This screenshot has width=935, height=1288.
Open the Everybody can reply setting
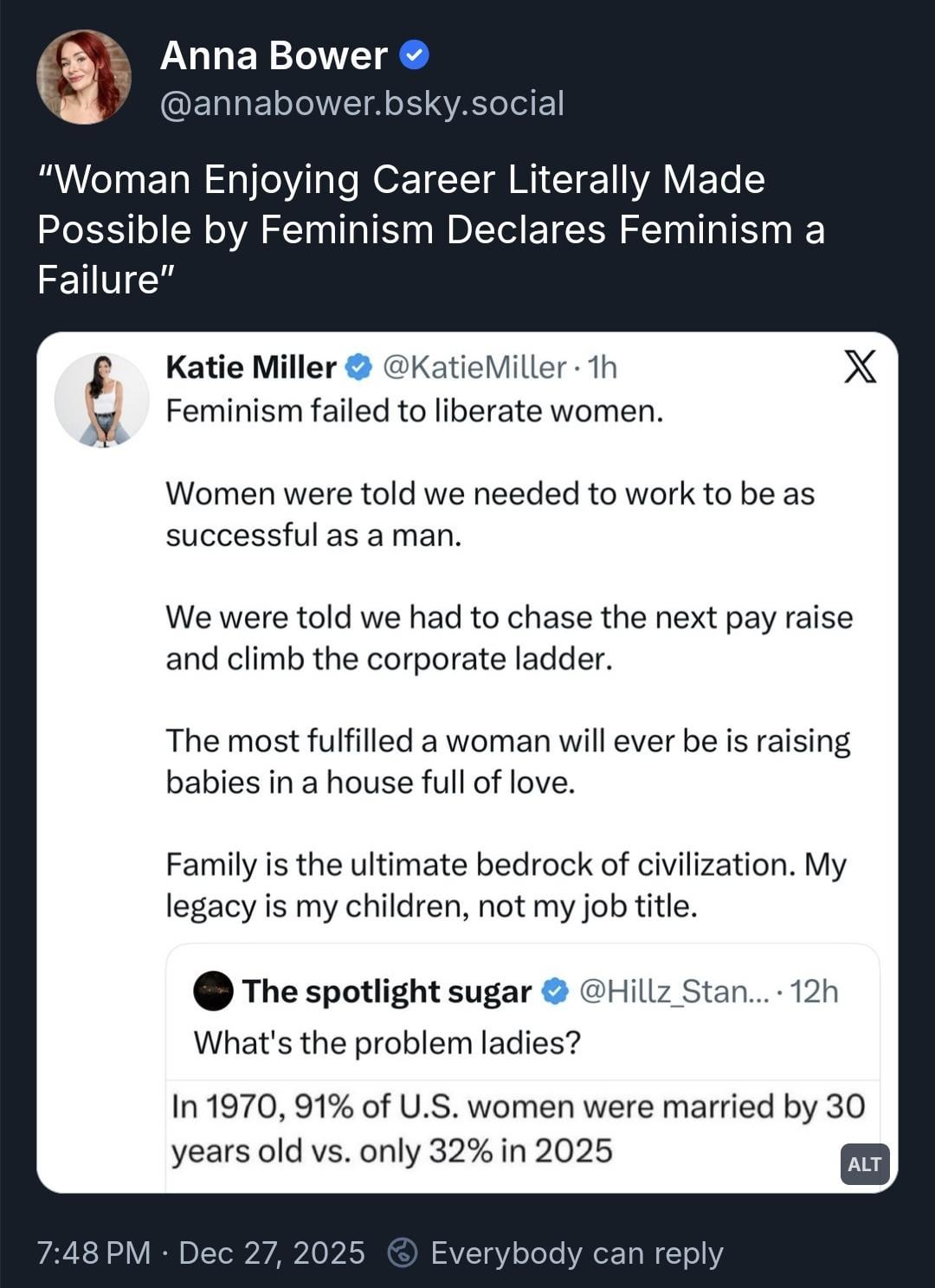coord(577,1253)
